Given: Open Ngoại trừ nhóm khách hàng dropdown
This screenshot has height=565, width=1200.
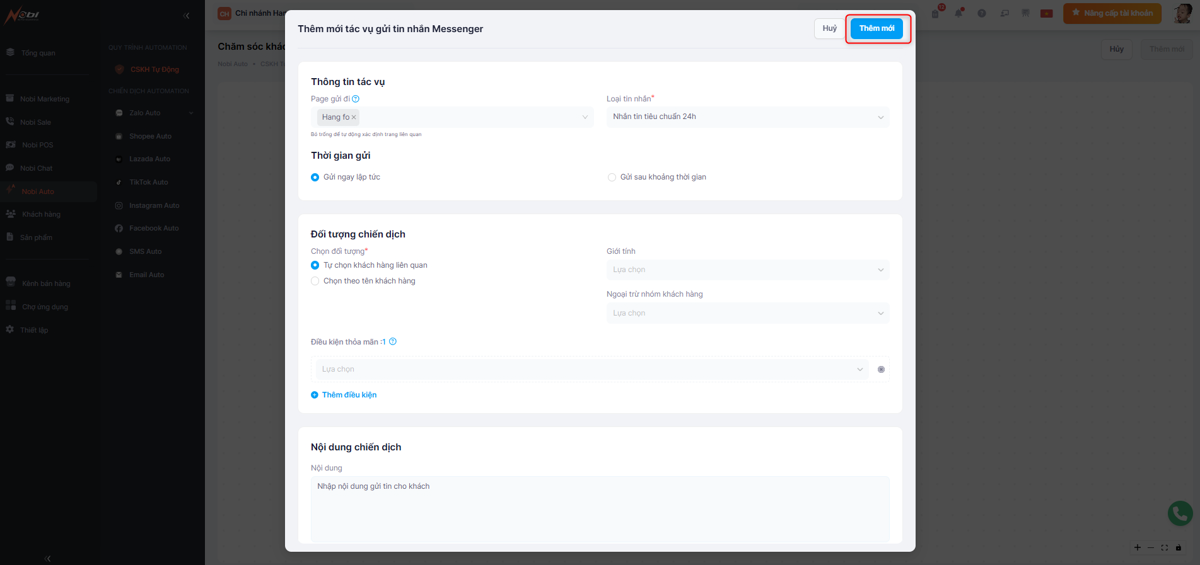Looking at the screenshot, I should point(747,313).
